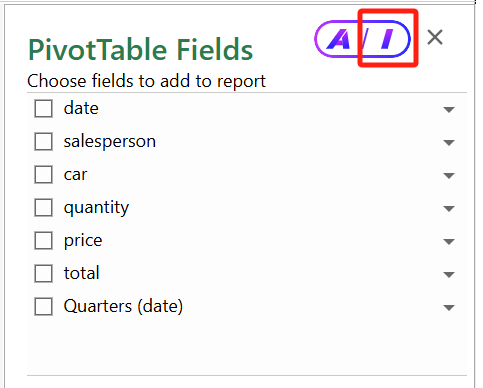Screen dimensions: 483x388
Task: Close the PivotTable Fields pane
Action: tap(435, 37)
